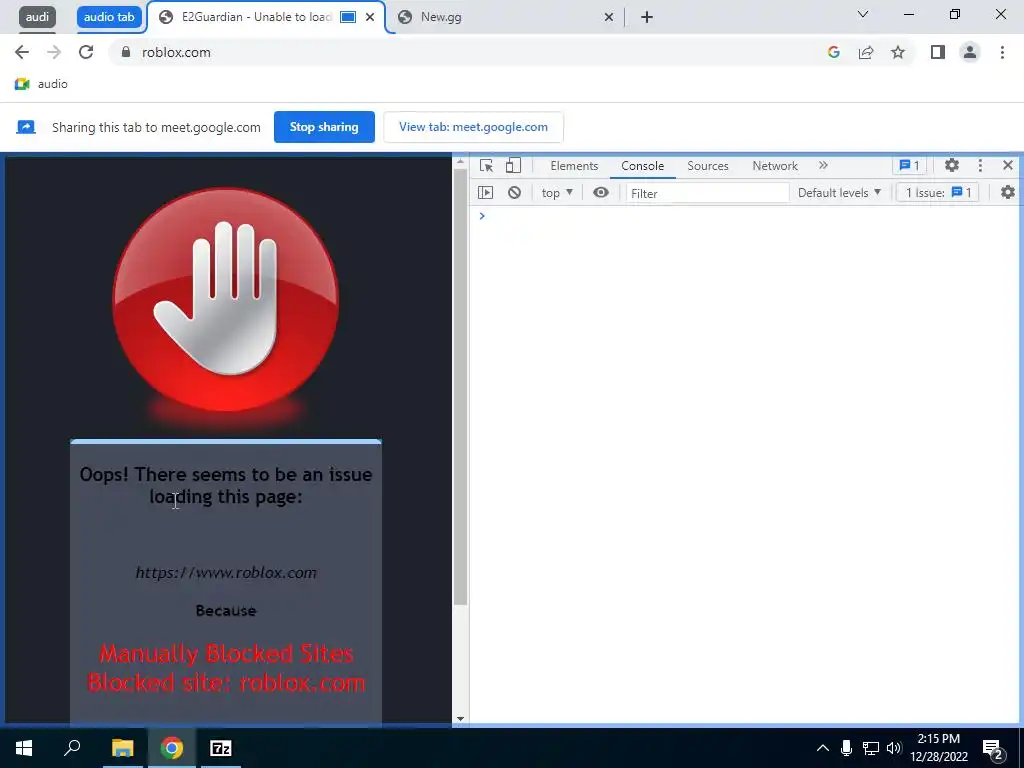Select the audi tab group label
The image size is (1024, 768).
tap(37, 17)
